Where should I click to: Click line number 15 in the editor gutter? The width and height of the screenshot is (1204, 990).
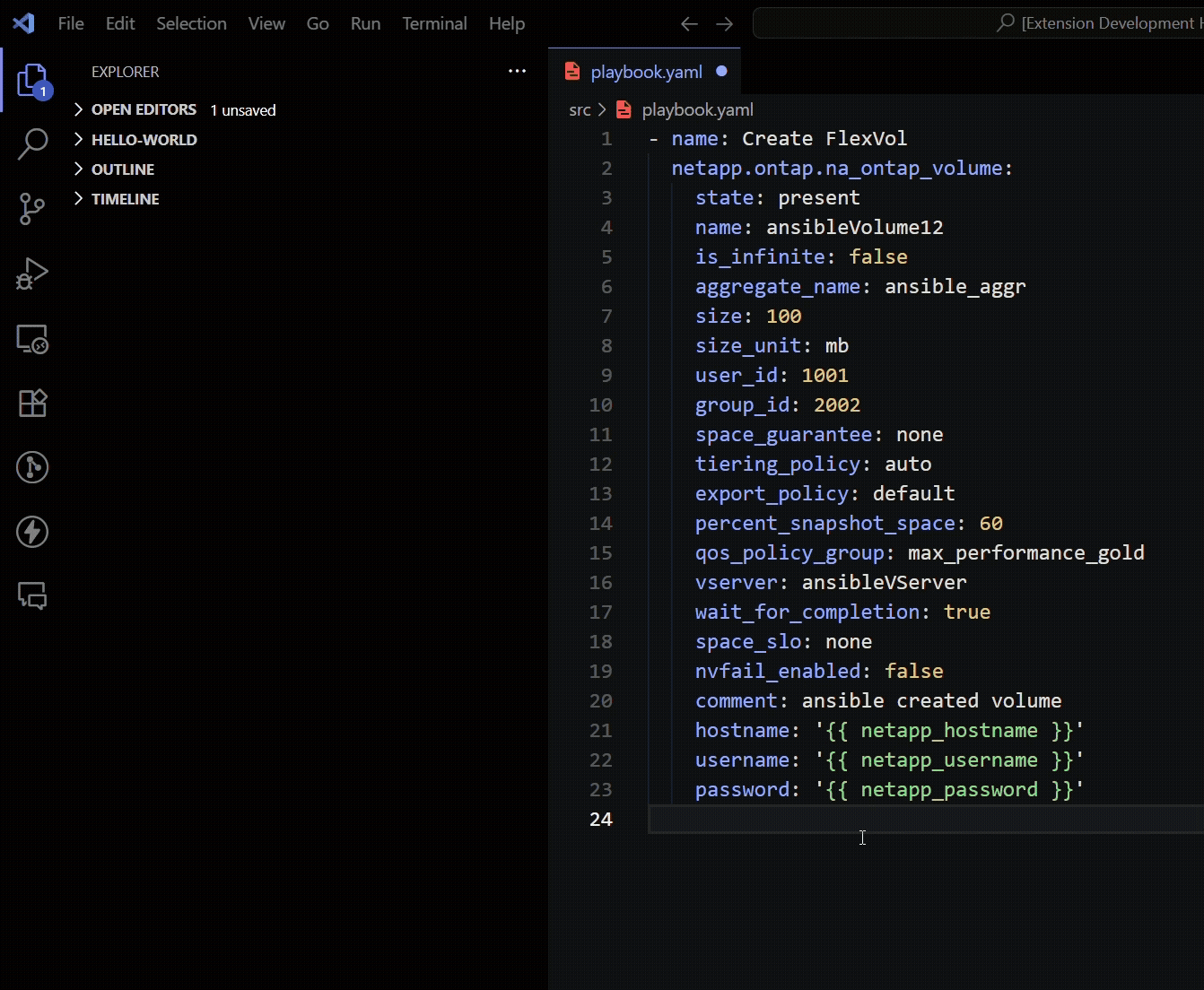(600, 553)
